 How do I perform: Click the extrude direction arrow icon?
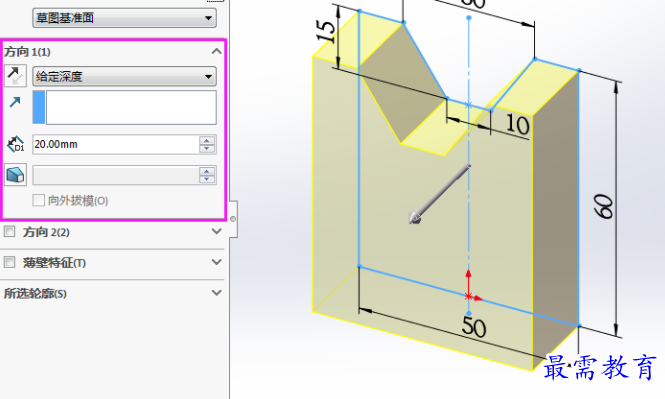pyautogui.click(x=15, y=102)
